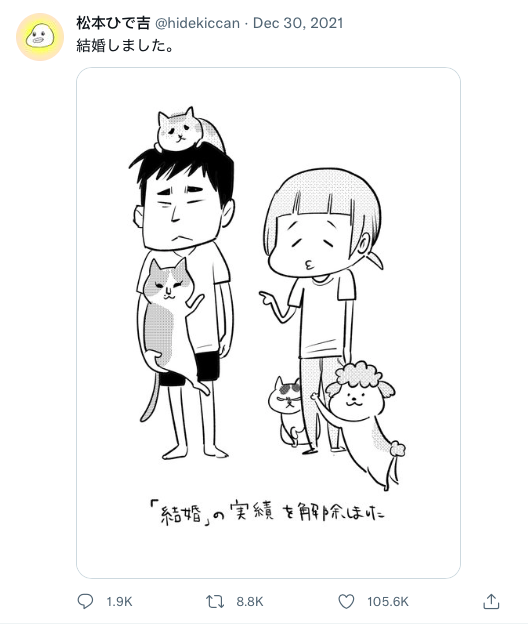The height and width of the screenshot is (627, 528).
Task: Open the yellow bird profile avatar
Action: pos(40,37)
